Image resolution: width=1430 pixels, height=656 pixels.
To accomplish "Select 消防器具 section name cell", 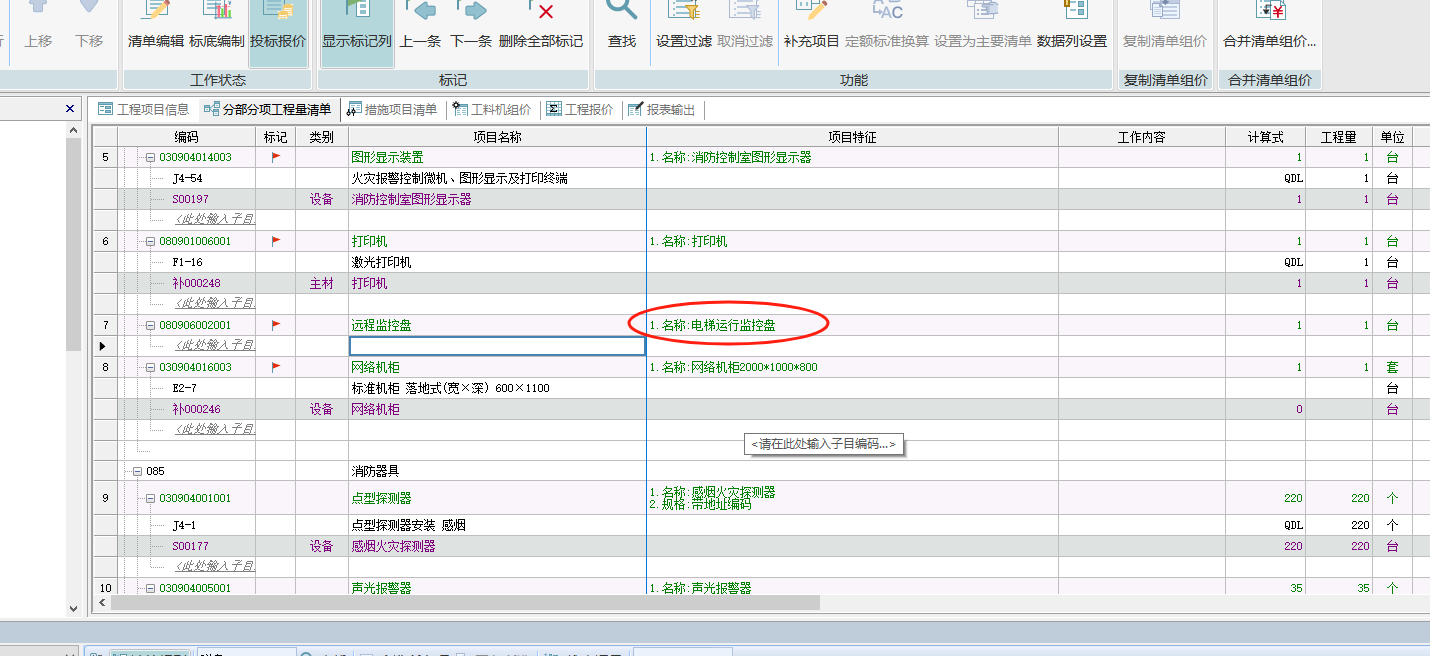I will pos(497,471).
